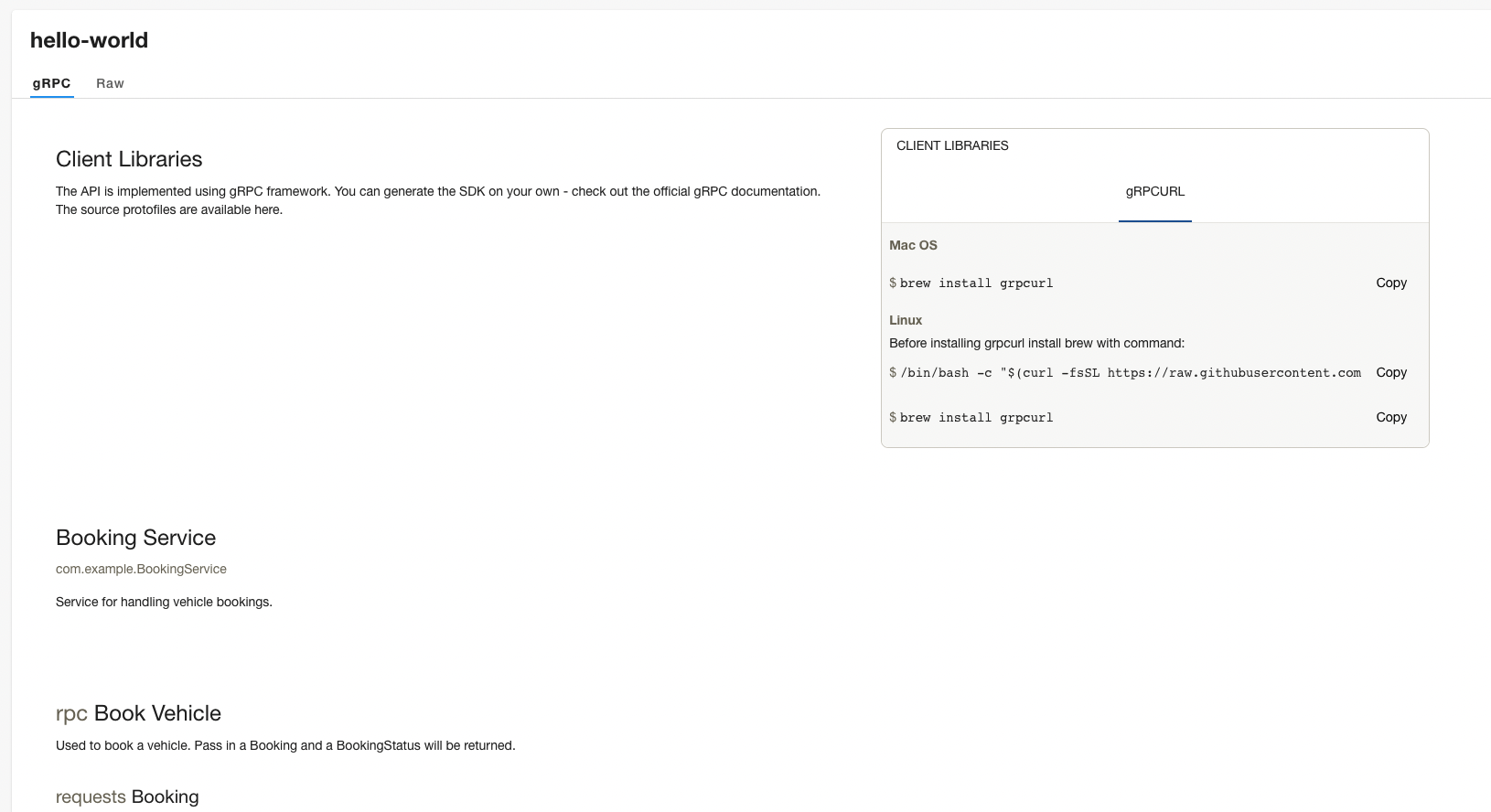Viewport: 1491px width, 812px height.
Task: Click the /bin/bash curl command text
Action: coord(1131,373)
